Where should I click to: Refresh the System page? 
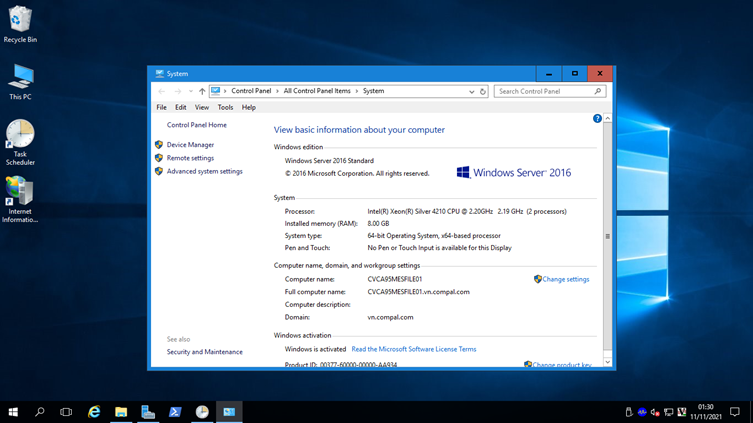coord(483,91)
